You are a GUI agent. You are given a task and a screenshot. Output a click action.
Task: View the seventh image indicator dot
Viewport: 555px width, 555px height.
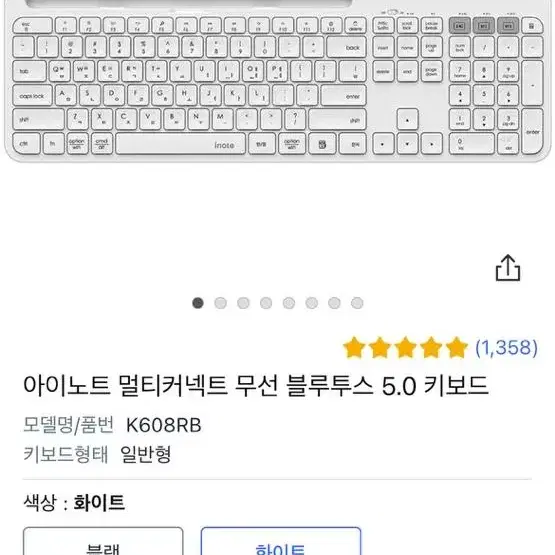coord(334,303)
